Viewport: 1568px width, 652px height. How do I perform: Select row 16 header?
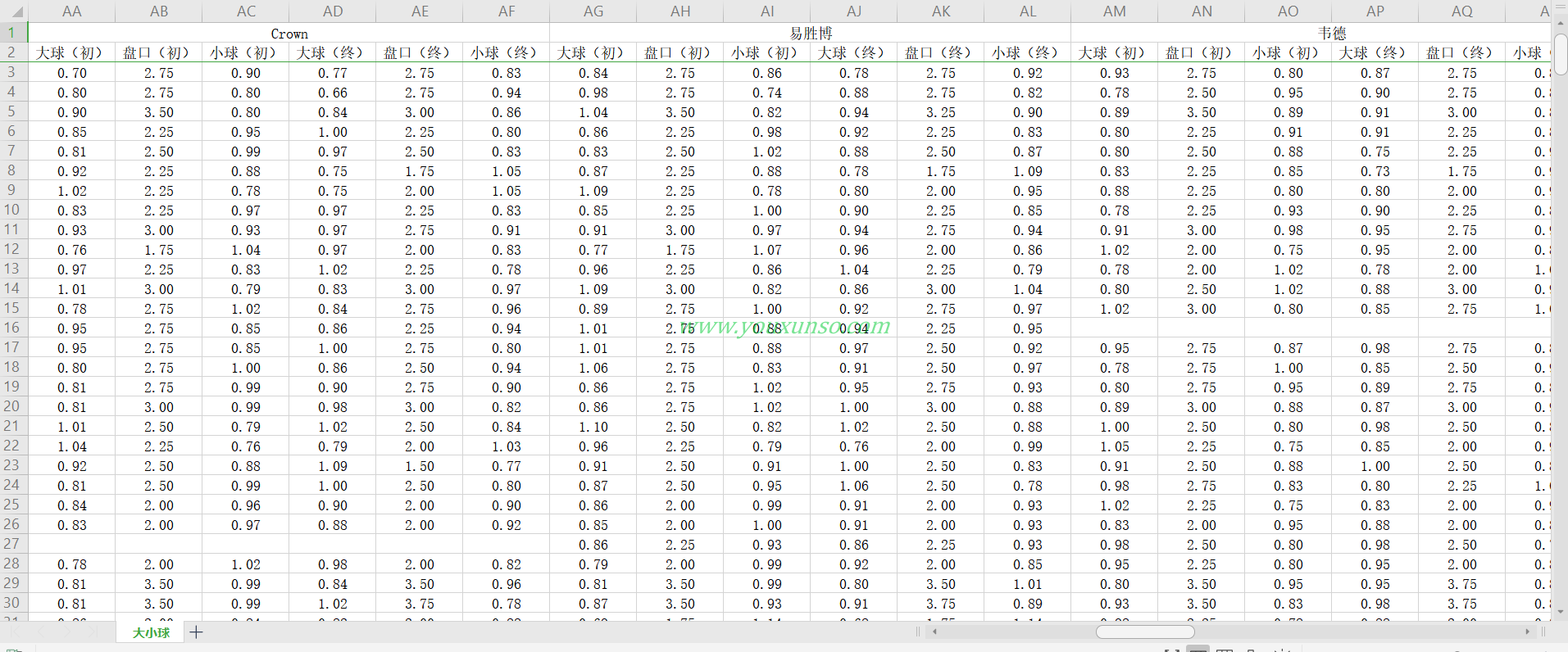[x=12, y=328]
